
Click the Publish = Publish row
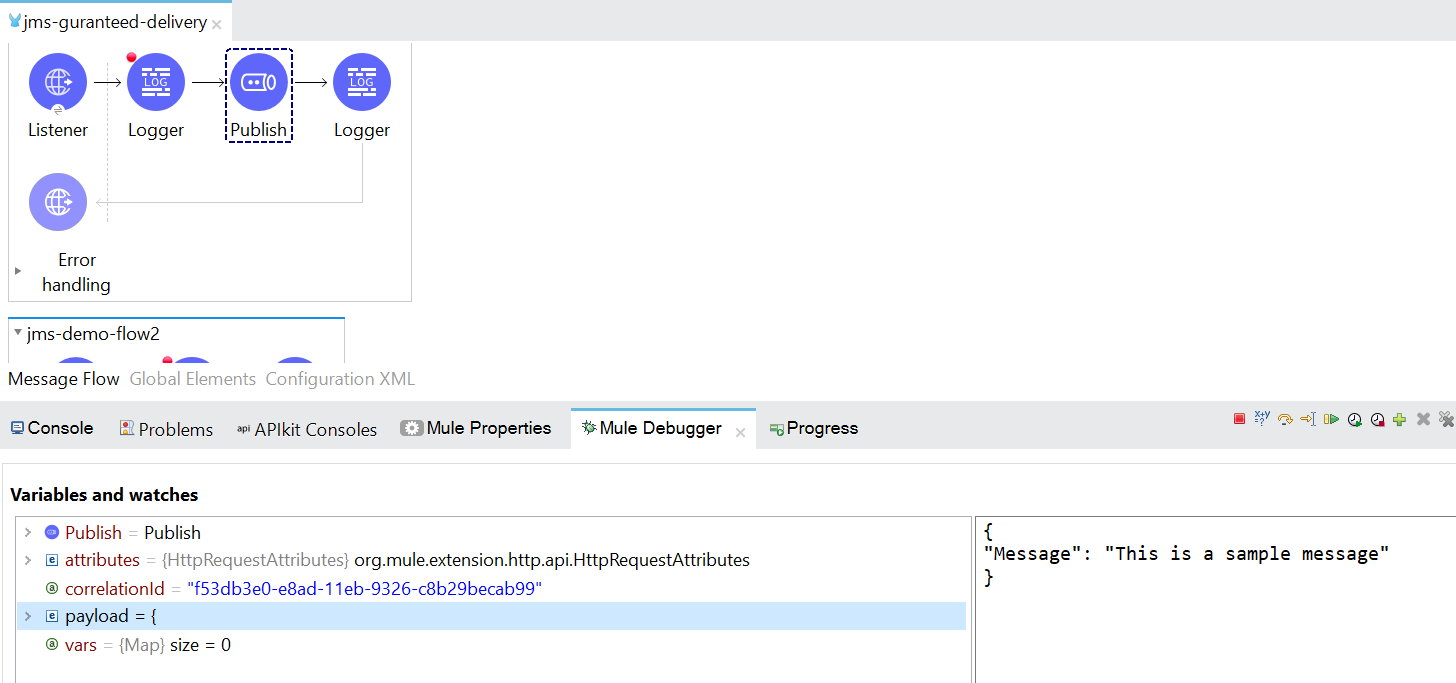[x=492, y=533]
